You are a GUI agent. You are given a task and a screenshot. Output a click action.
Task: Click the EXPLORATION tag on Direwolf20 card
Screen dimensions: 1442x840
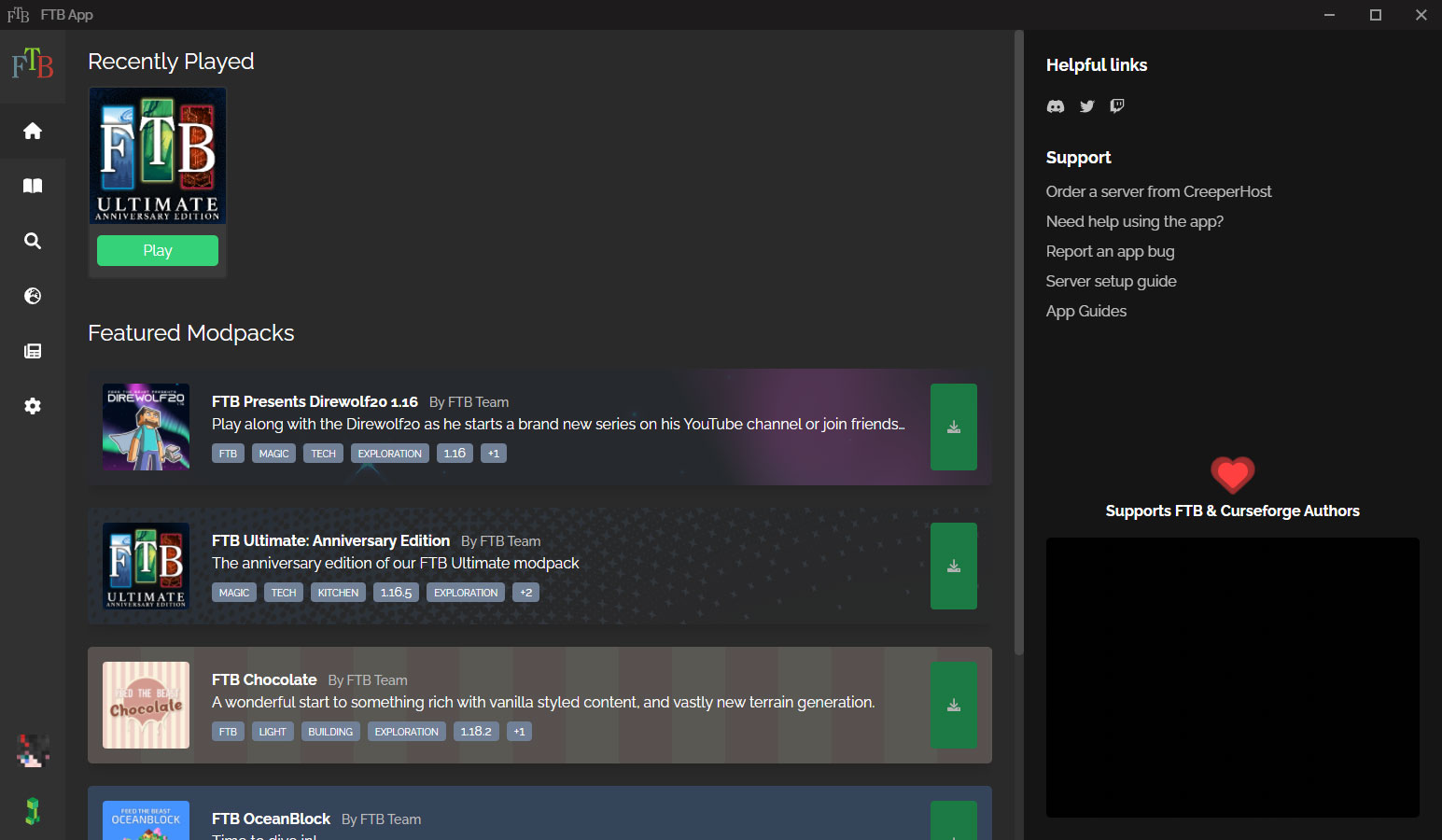pyautogui.click(x=390, y=454)
